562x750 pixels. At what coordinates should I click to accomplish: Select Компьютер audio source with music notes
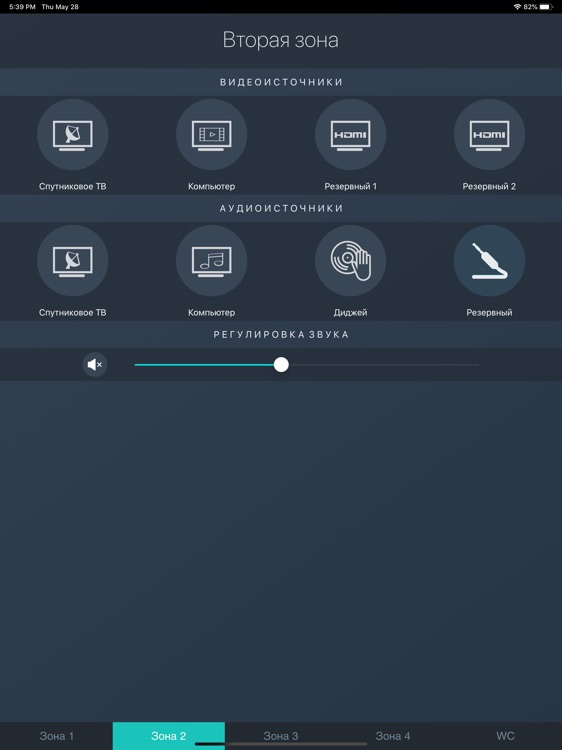pos(211,261)
